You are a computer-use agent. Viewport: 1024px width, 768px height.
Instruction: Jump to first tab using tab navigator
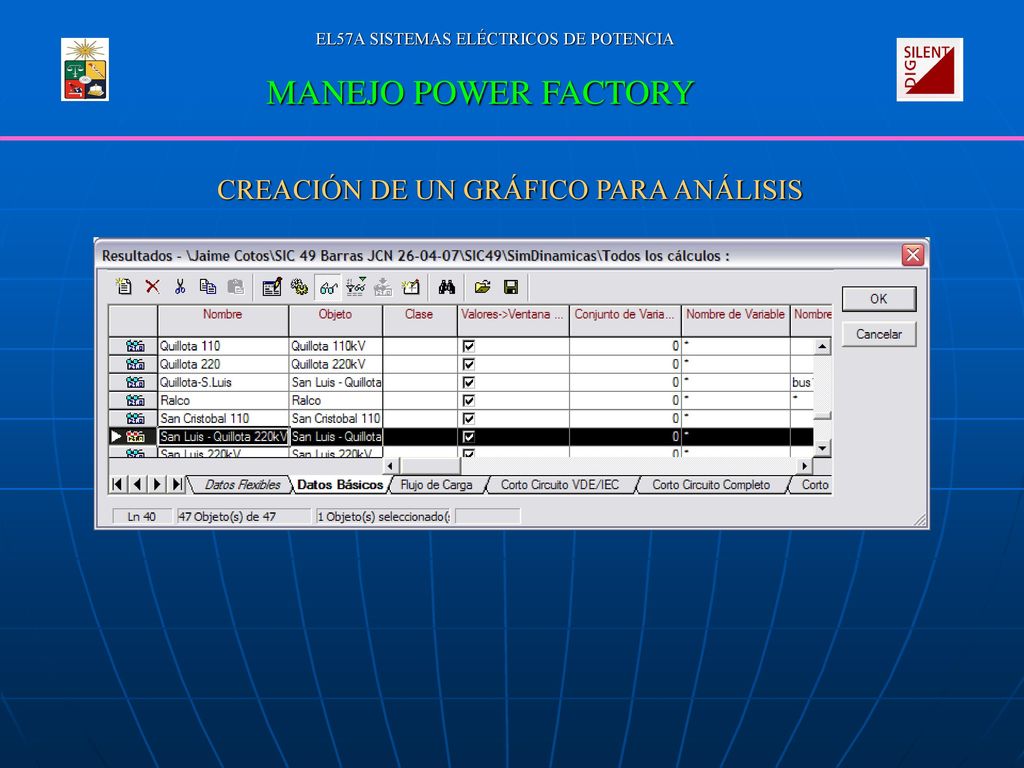coord(117,485)
